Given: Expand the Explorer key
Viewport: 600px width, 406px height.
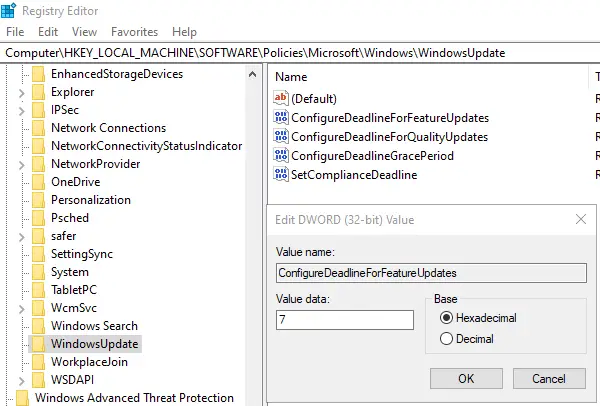Looking at the screenshot, I should pos(22,93).
